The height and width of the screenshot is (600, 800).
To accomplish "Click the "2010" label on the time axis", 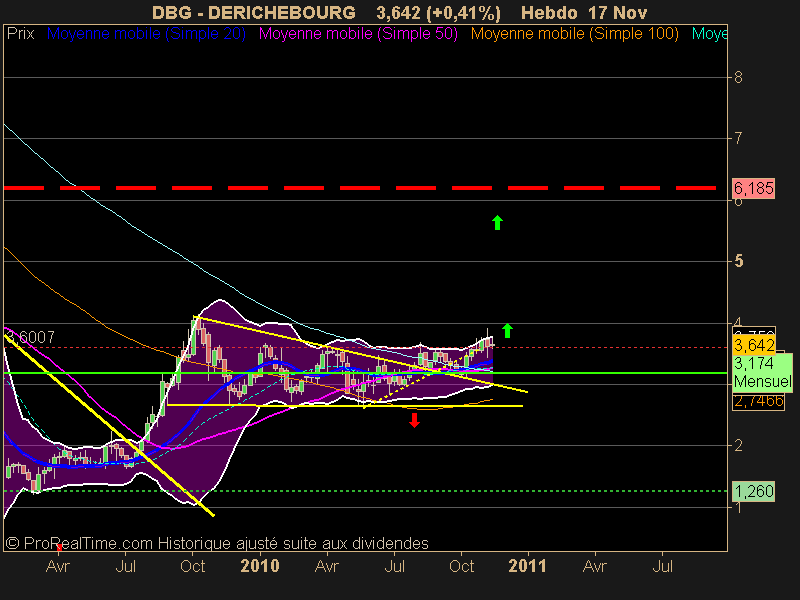I will coord(260,566).
